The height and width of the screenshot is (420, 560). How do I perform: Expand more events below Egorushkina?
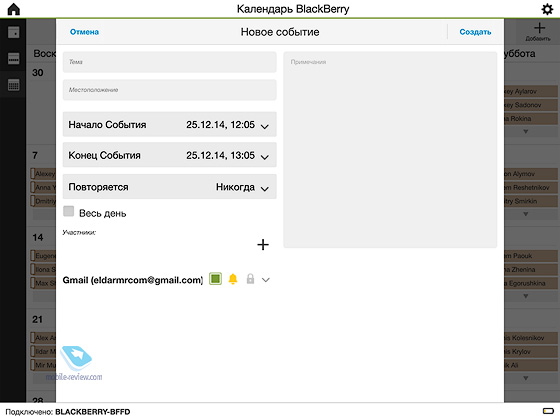[525, 296]
